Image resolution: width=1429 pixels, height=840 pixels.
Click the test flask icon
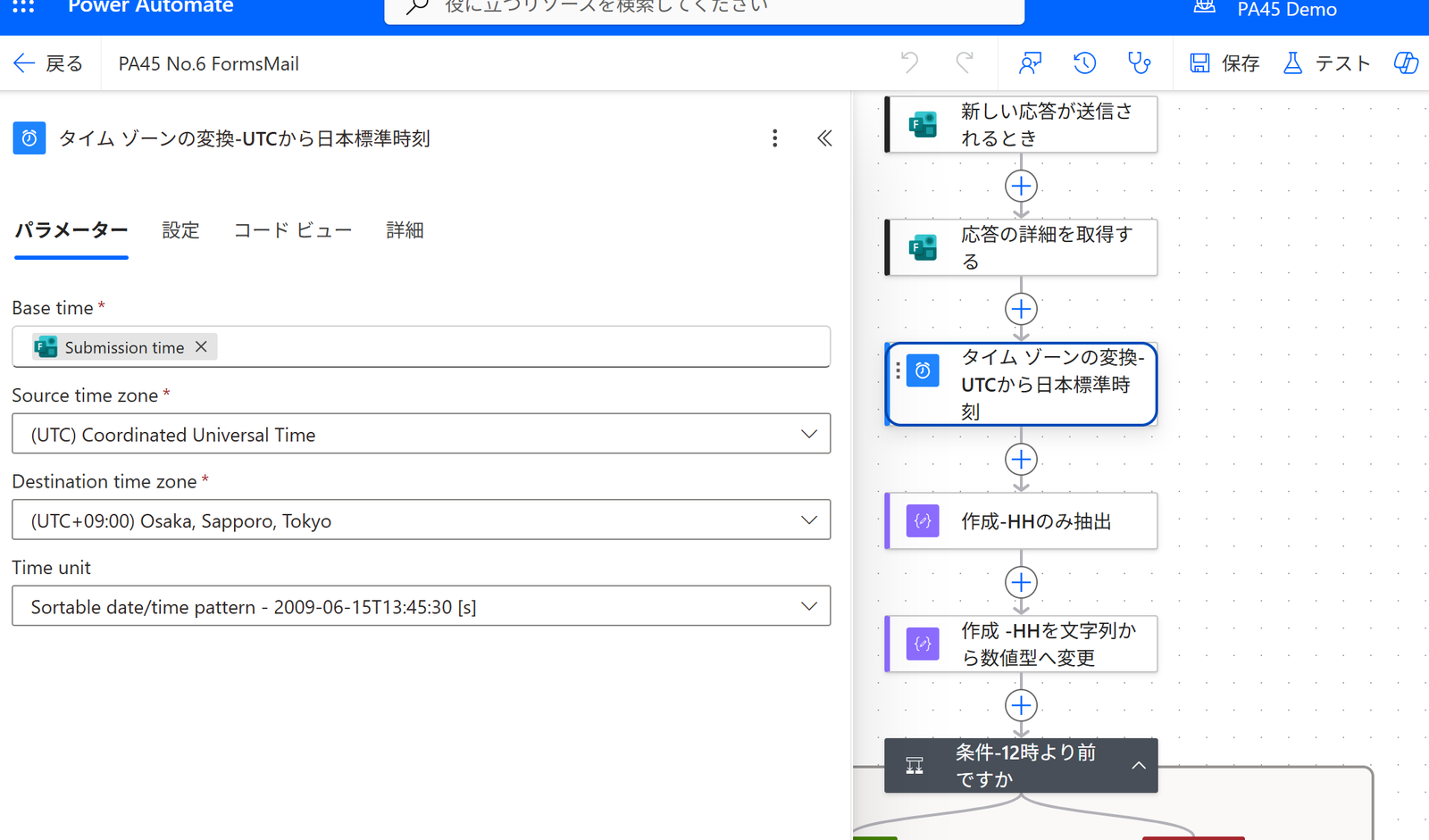1292,62
